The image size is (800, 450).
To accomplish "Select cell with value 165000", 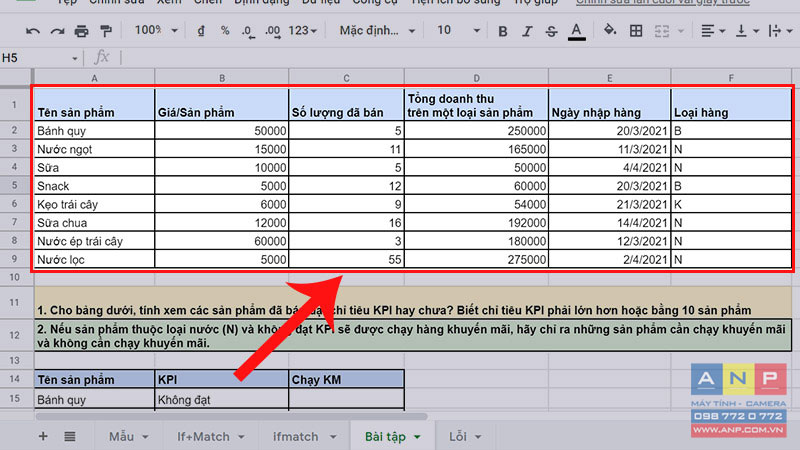I will point(477,149).
